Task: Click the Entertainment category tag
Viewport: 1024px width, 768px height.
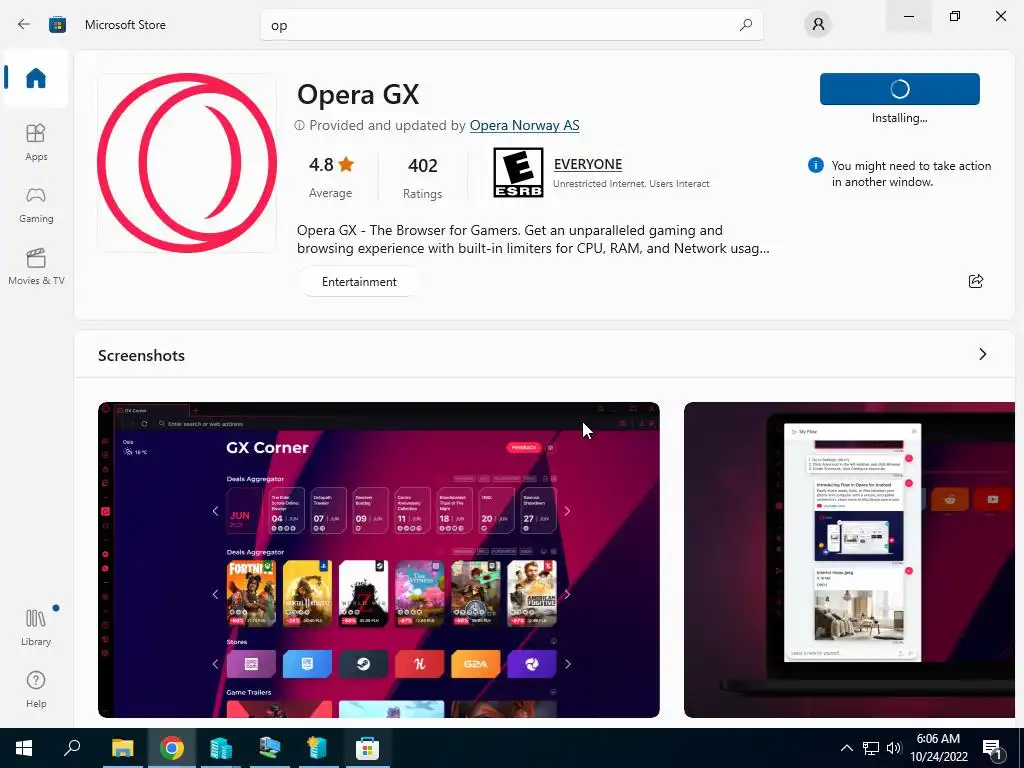Action: 359,281
